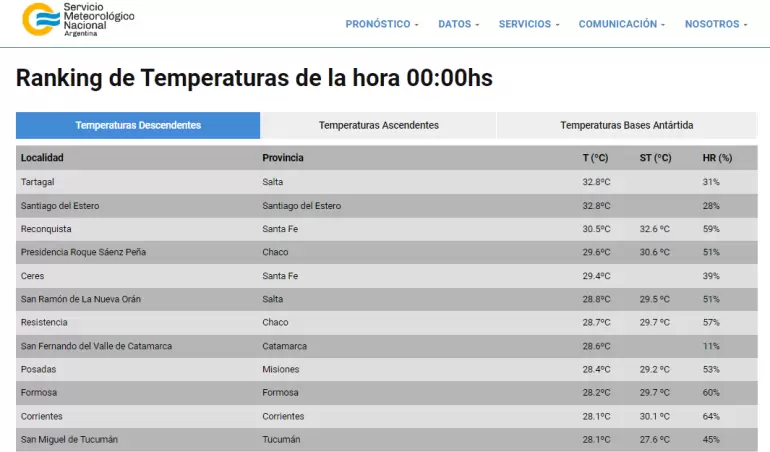Click Reconquista humidity 59%
The image size is (770, 452).
tap(711, 229)
